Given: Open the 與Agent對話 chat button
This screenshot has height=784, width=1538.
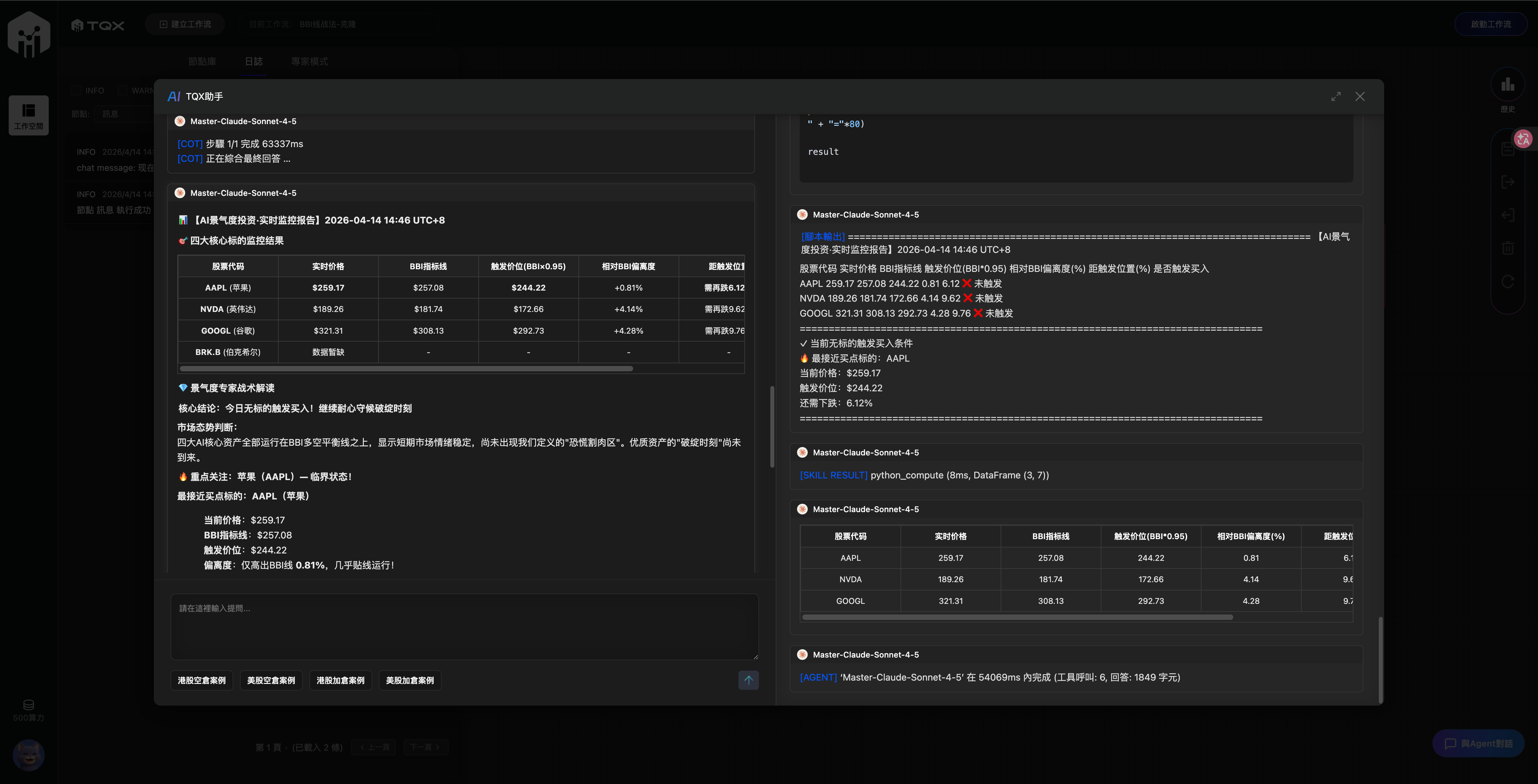Looking at the screenshot, I should 1478,744.
